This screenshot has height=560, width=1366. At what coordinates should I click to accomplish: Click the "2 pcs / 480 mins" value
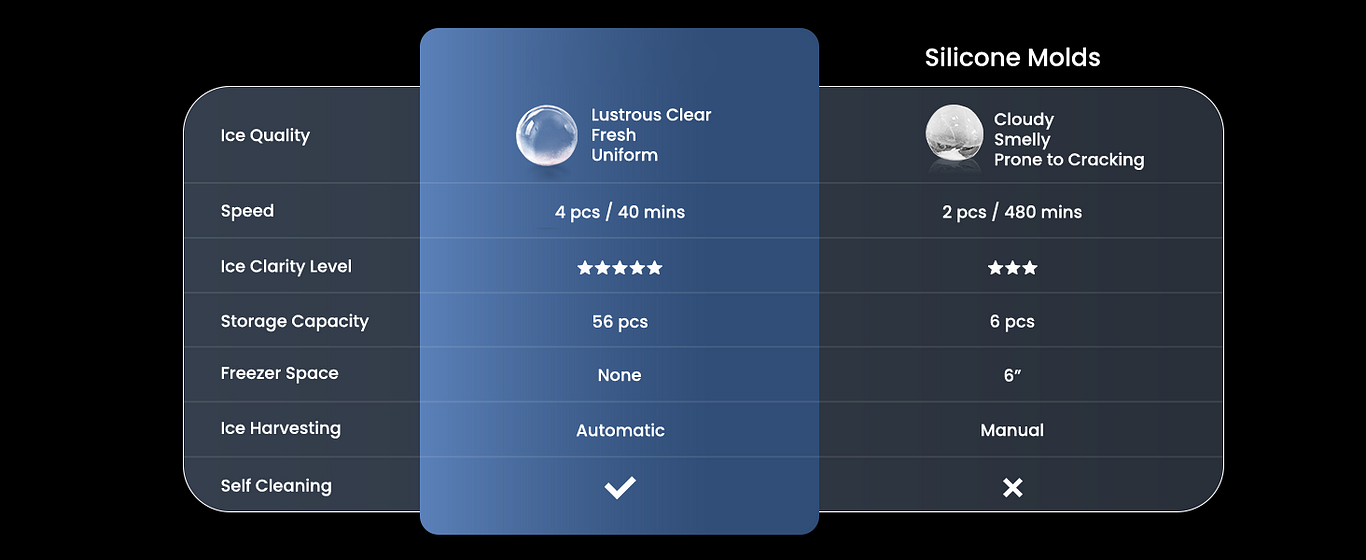1012,212
